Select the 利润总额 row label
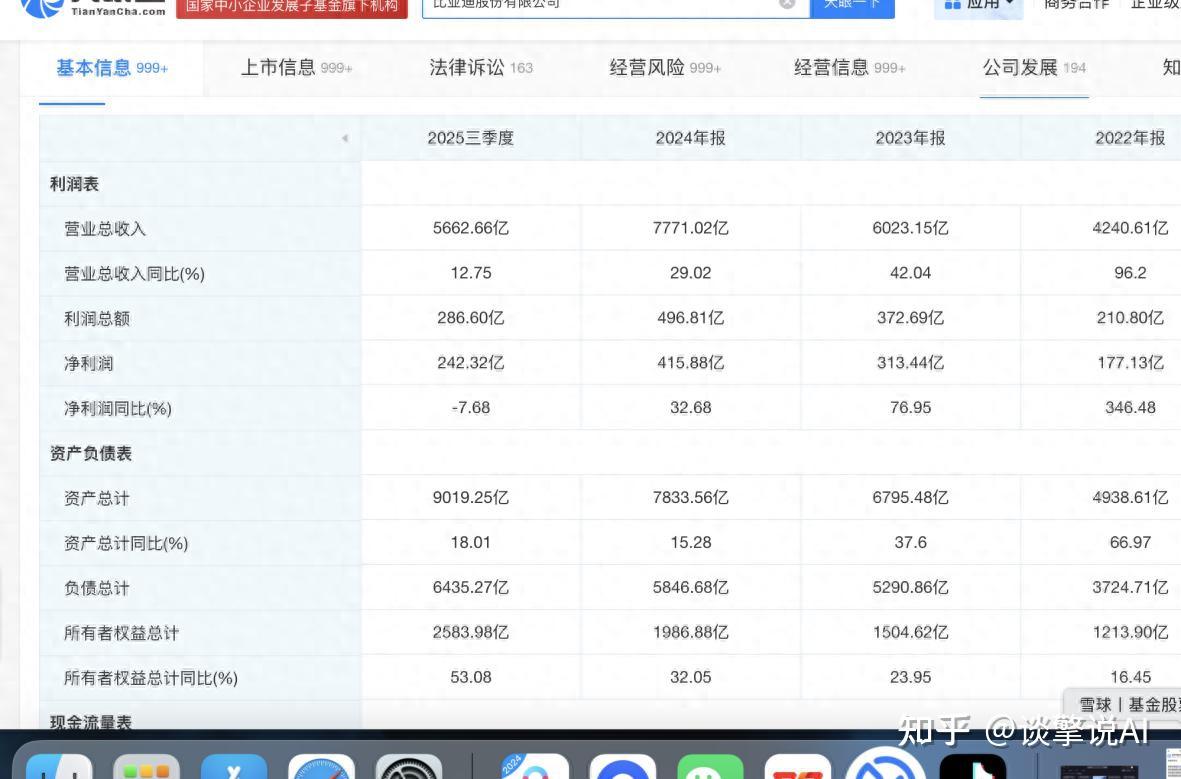1181x779 pixels. click(x=96, y=319)
